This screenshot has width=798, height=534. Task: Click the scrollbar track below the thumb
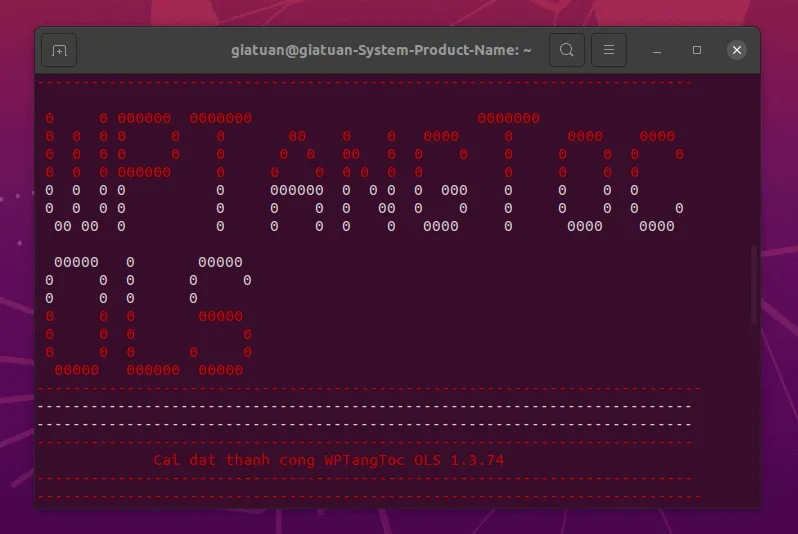755,420
